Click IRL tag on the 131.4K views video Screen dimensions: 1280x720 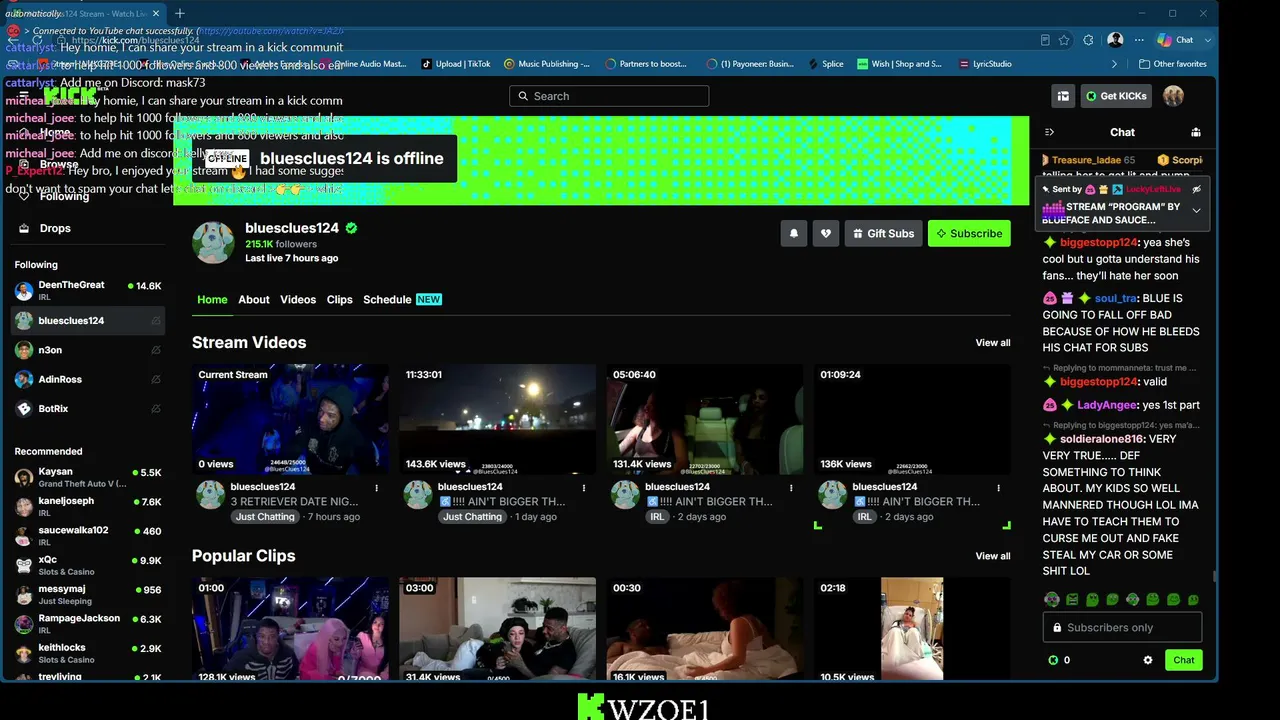point(657,517)
